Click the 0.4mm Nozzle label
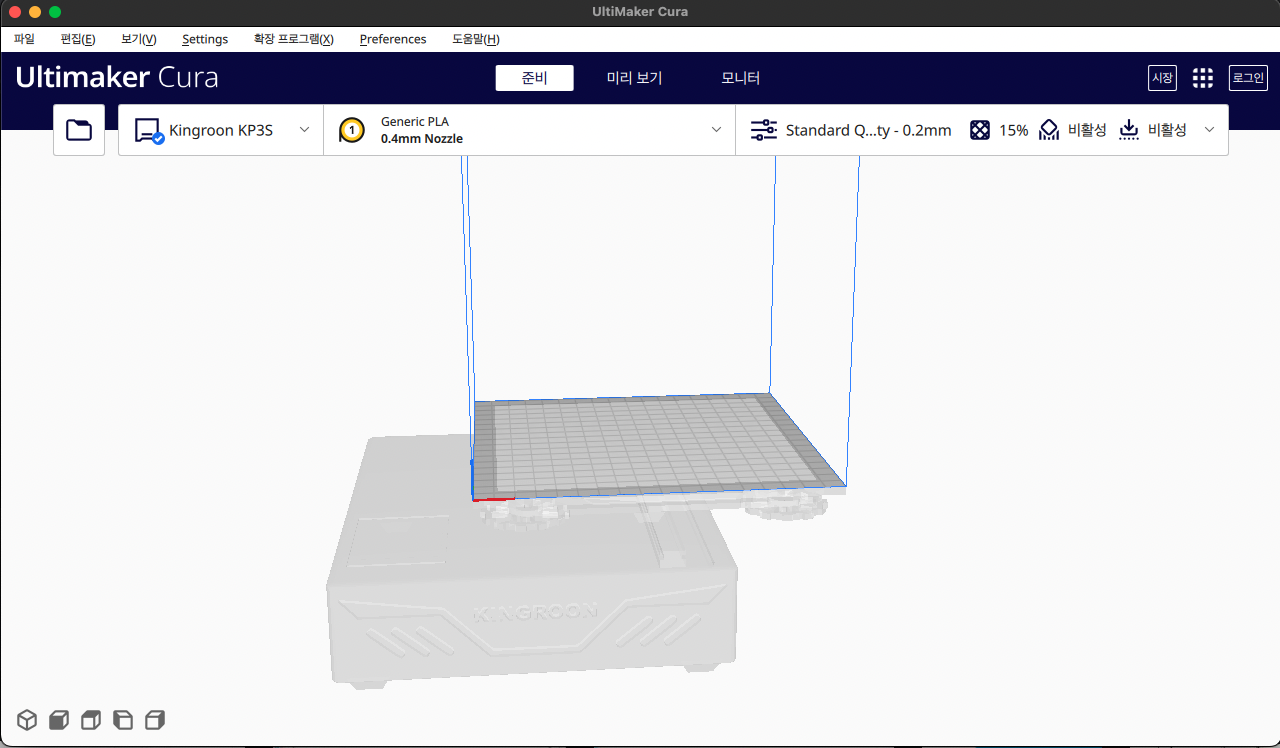Viewport: 1280px width, 748px height. click(422, 139)
